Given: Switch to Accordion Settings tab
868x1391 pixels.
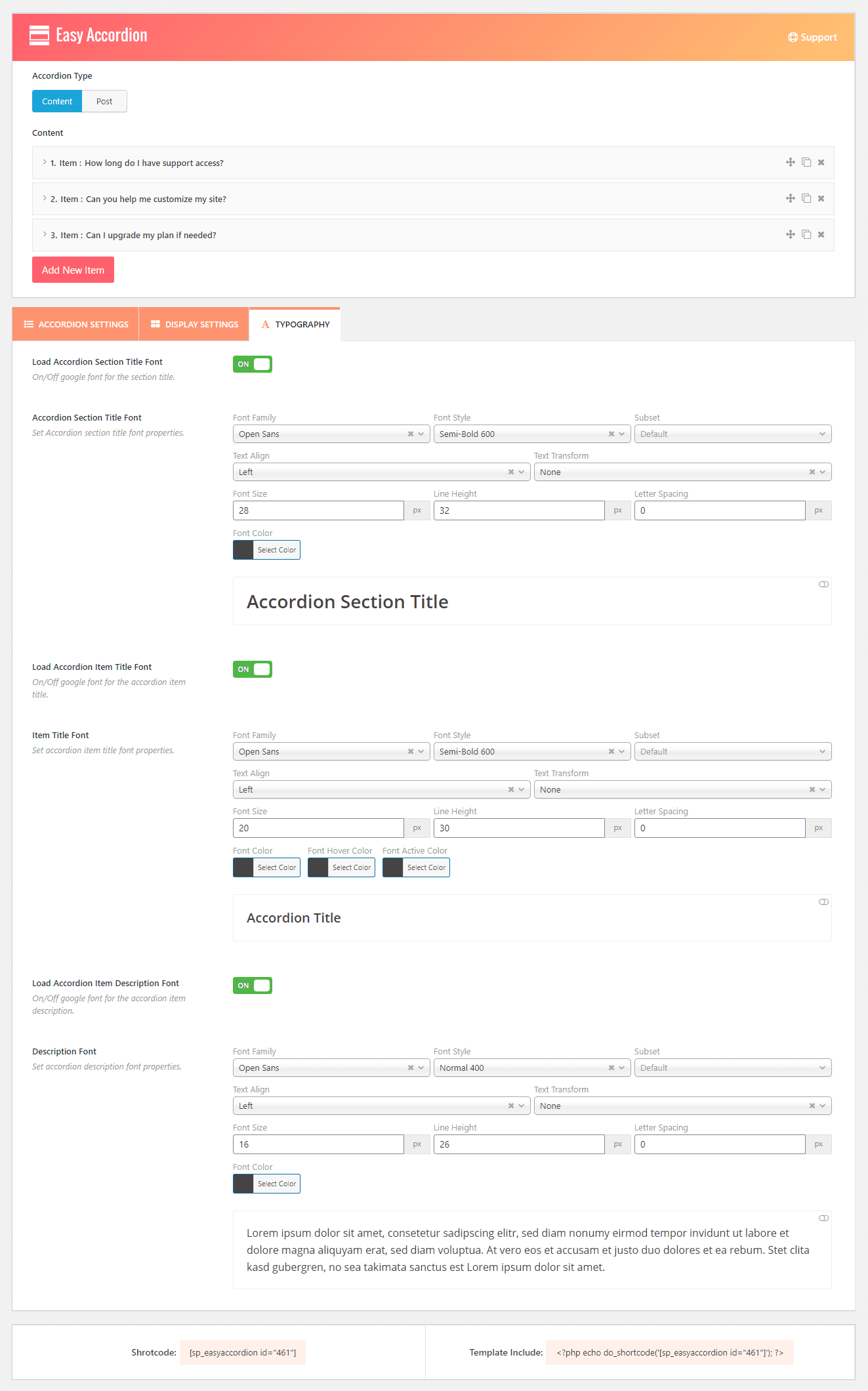Looking at the screenshot, I should (x=75, y=324).
